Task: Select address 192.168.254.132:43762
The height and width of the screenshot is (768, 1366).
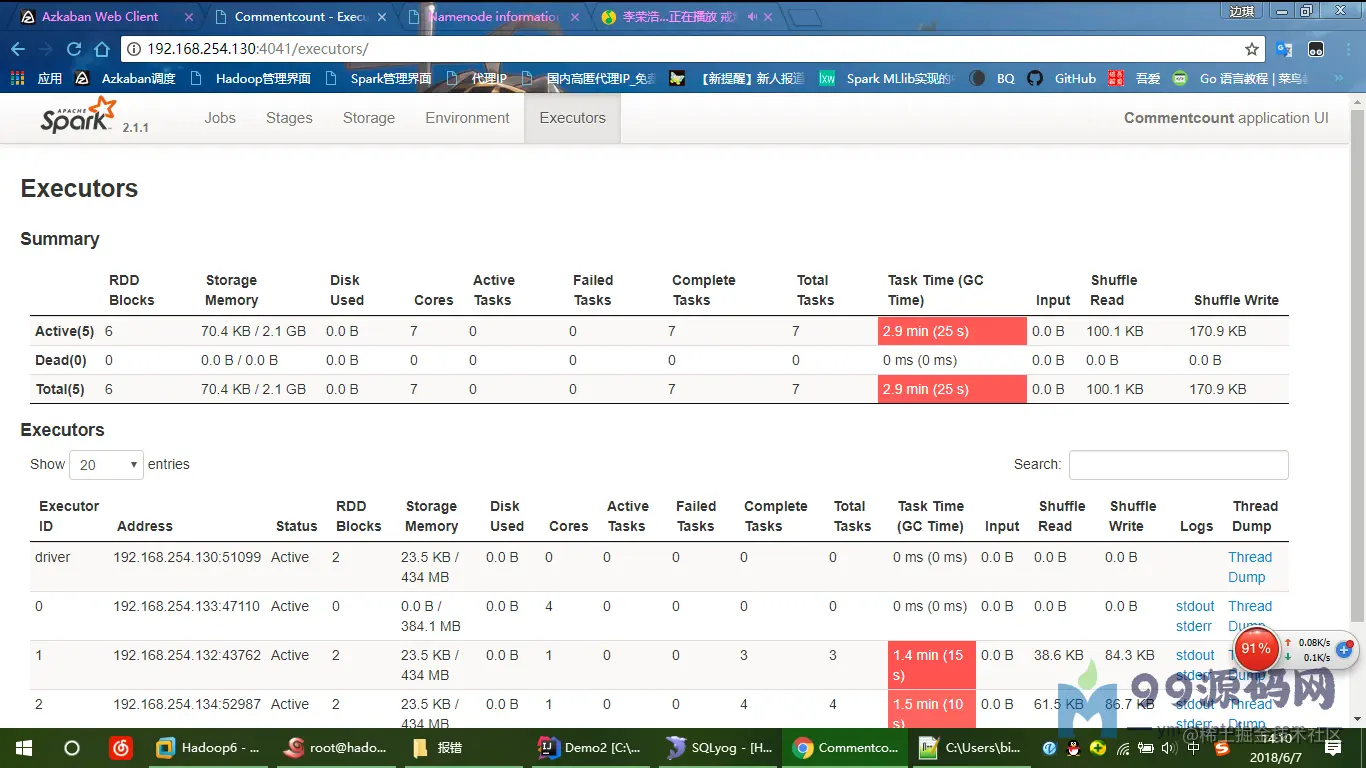Action: [x=187, y=655]
